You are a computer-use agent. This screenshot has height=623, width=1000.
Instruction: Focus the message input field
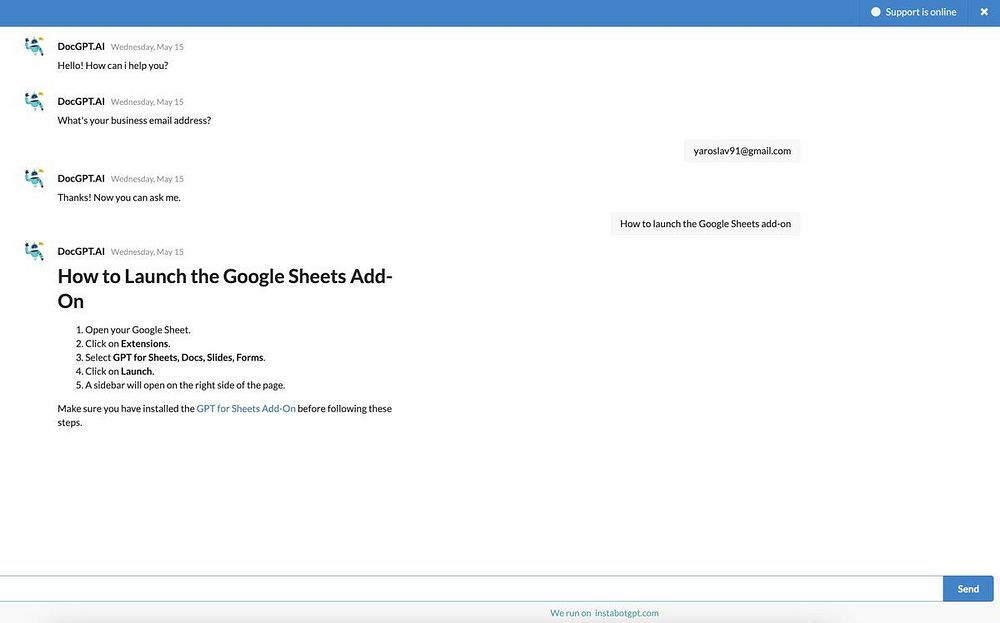(x=471, y=589)
